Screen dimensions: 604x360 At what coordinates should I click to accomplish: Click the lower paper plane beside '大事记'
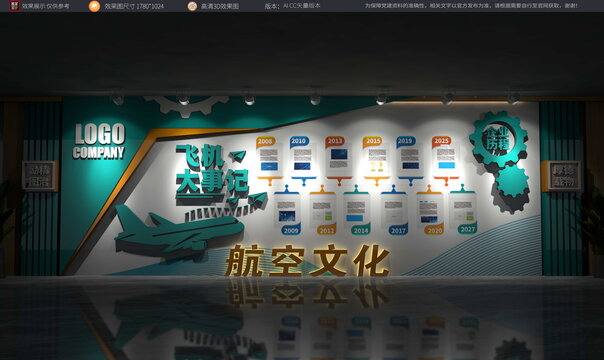[x=257, y=200]
